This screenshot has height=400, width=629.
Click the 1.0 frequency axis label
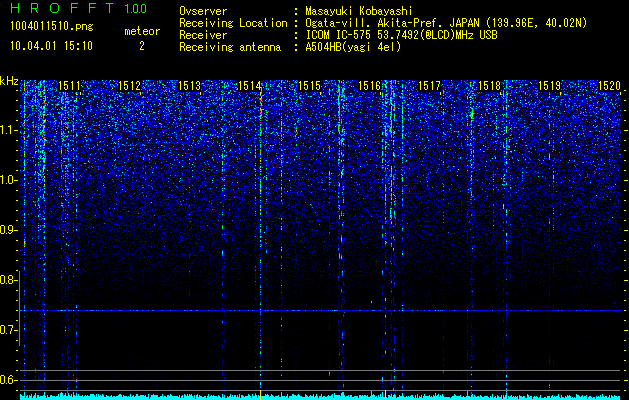[x=9, y=181]
